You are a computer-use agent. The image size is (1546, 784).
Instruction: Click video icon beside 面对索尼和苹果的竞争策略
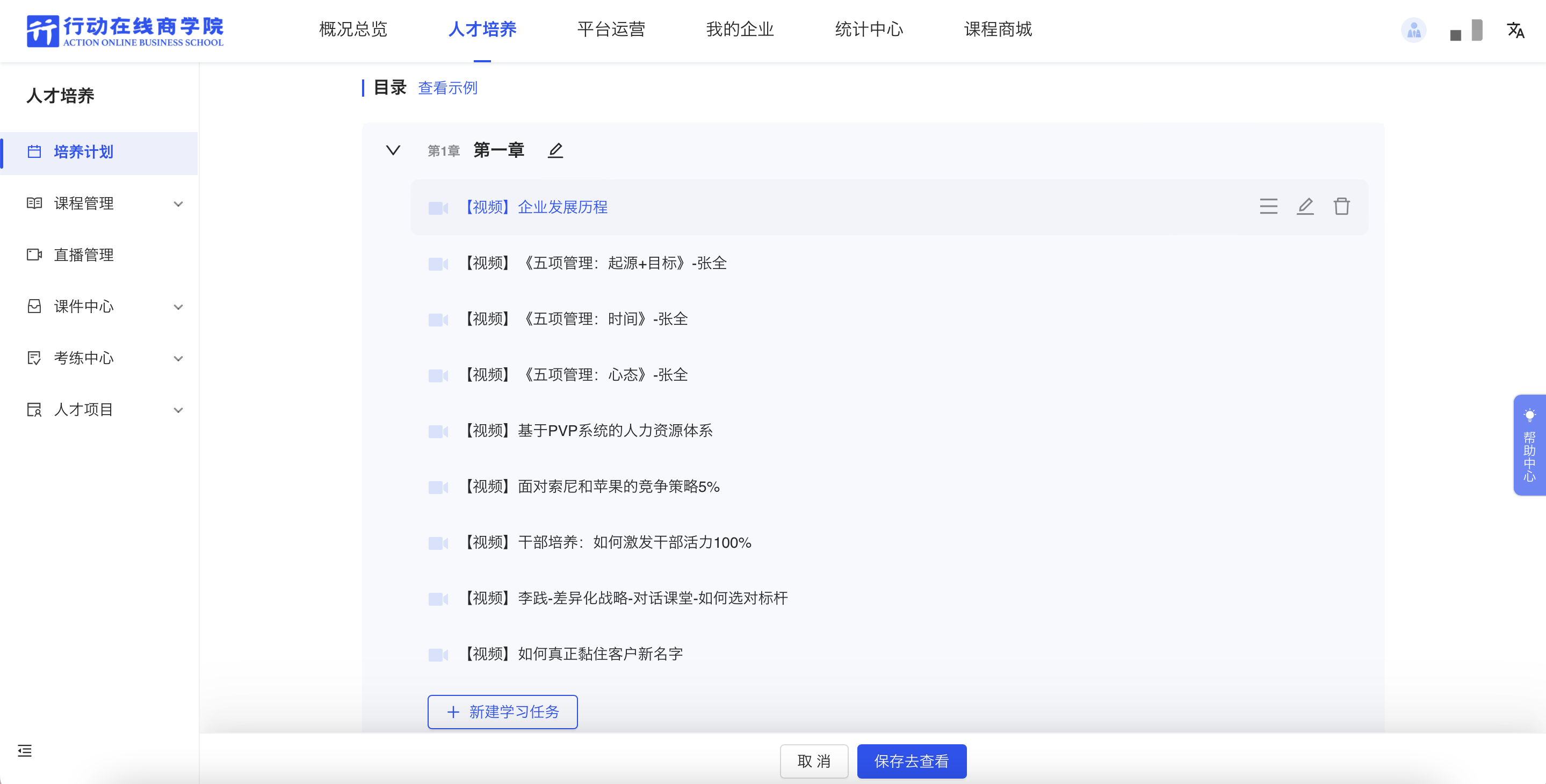[x=438, y=487]
